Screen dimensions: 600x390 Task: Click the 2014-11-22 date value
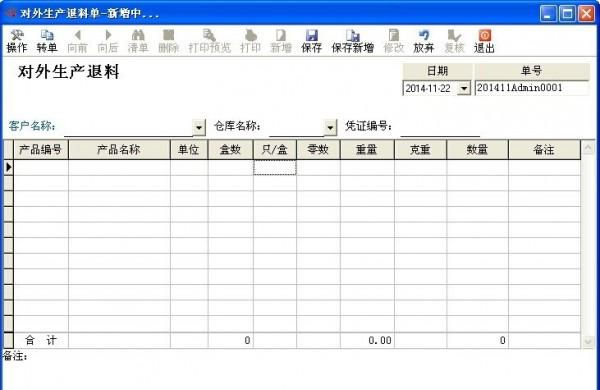pos(428,88)
